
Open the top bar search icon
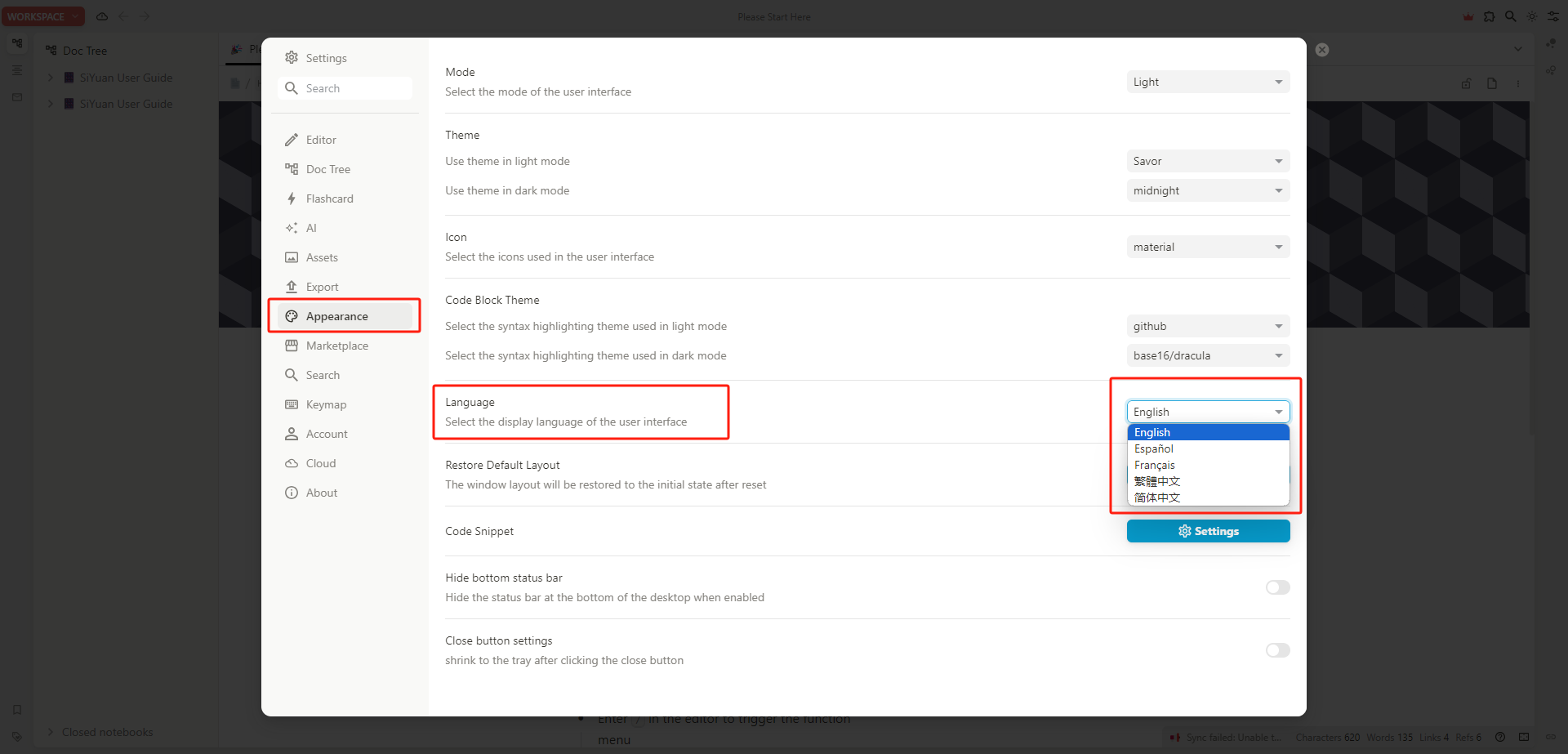(1510, 16)
